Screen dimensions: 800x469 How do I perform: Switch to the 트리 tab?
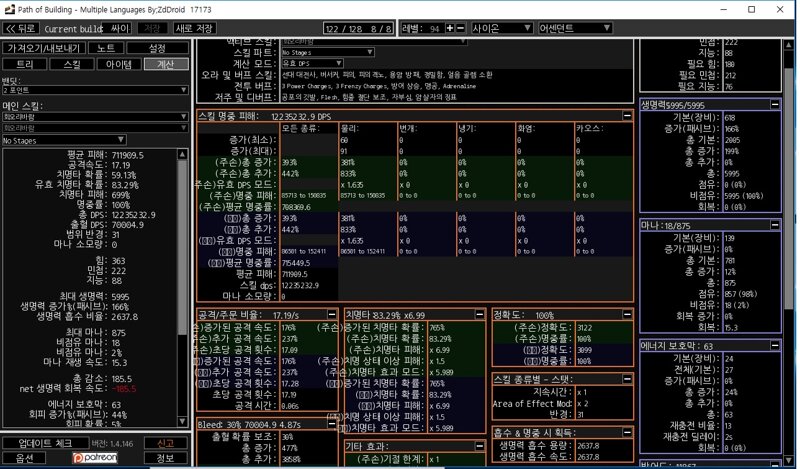24,64
